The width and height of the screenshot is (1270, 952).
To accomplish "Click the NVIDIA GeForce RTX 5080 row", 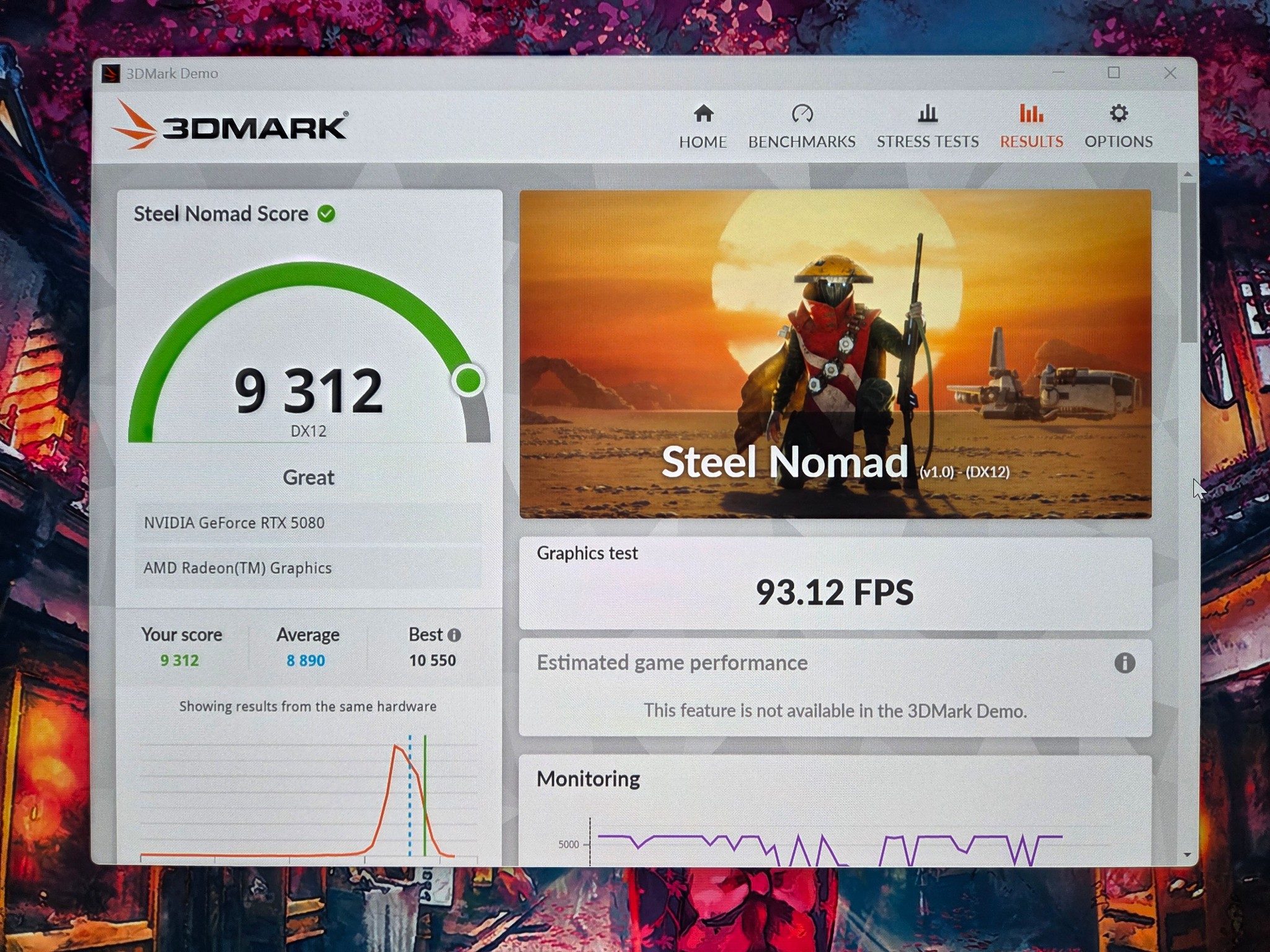I will (308, 522).
